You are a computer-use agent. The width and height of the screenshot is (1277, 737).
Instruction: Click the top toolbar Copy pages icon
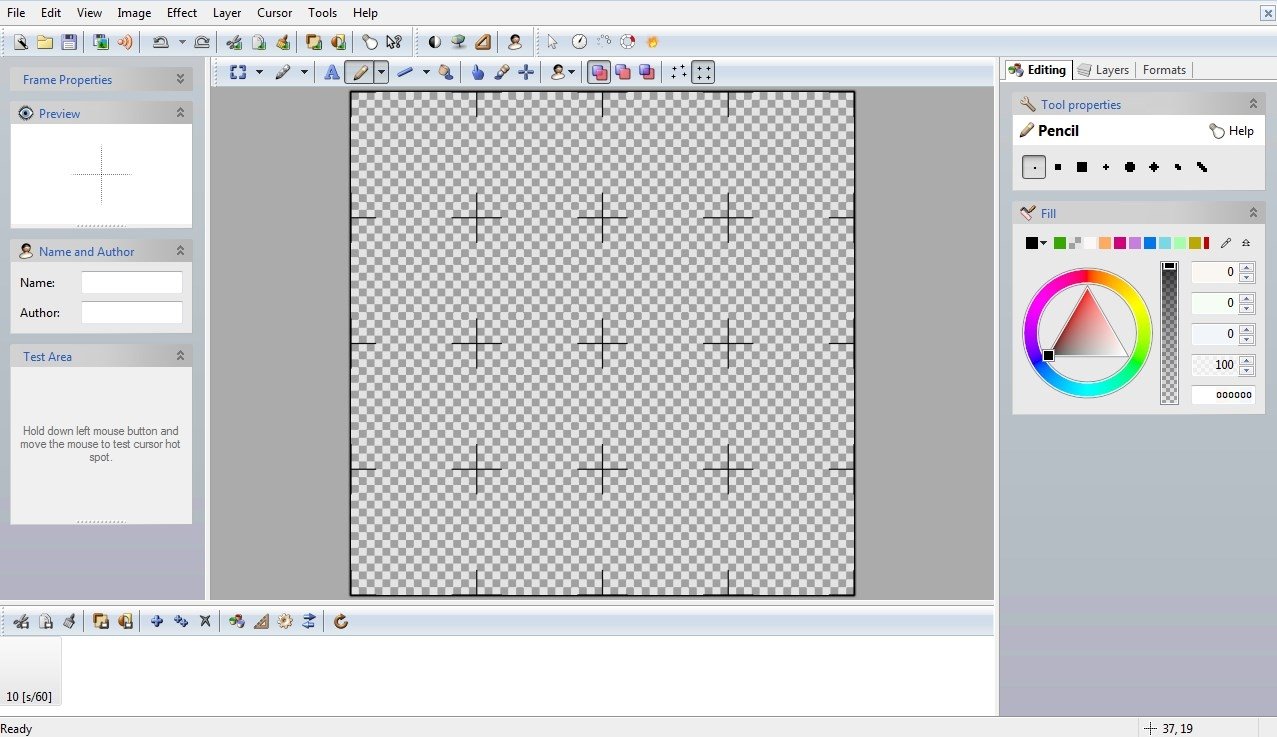(258, 42)
